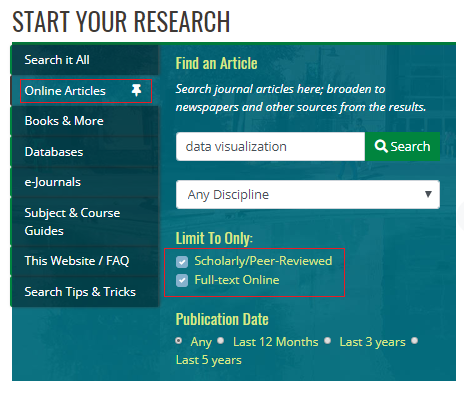The width and height of the screenshot is (464, 394).
Task: Choose the Last 12 Months radio button
Action: [220, 341]
